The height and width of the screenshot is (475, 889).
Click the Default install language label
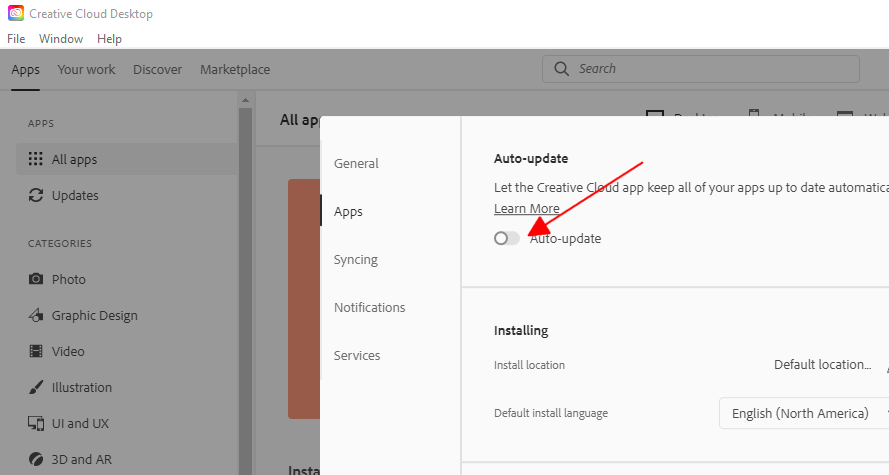coord(551,413)
